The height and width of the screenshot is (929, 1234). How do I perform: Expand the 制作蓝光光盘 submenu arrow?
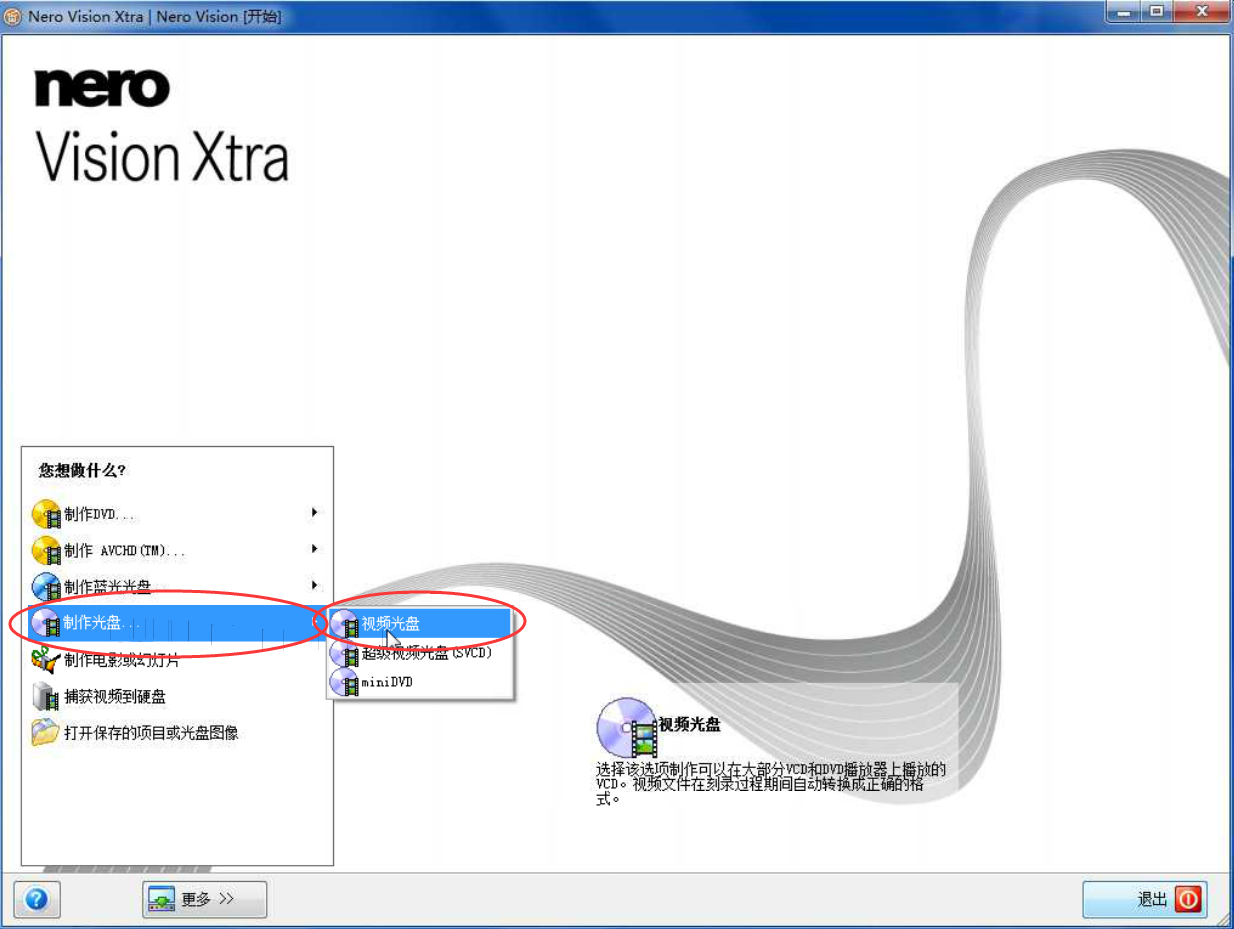pos(314,585)
